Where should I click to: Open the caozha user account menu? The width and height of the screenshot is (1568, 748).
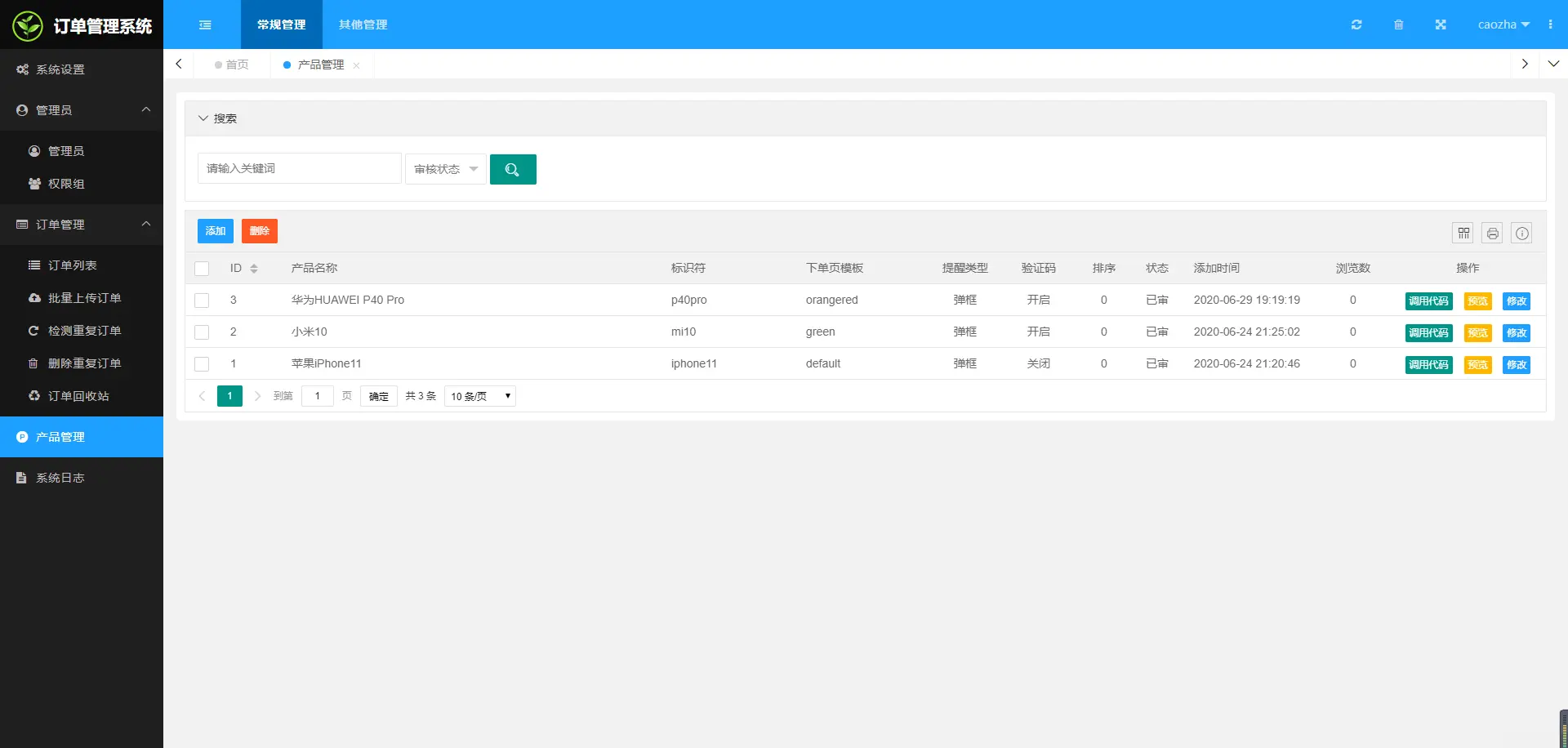pyautogui.click(x=1503, y=24)
